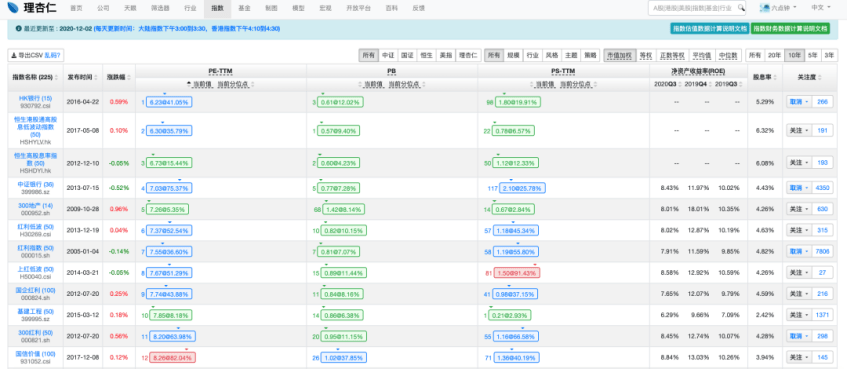Viewport: 847px width, 369px height.
Task: Select 策略 index type filter
Action: coord(590,55)
